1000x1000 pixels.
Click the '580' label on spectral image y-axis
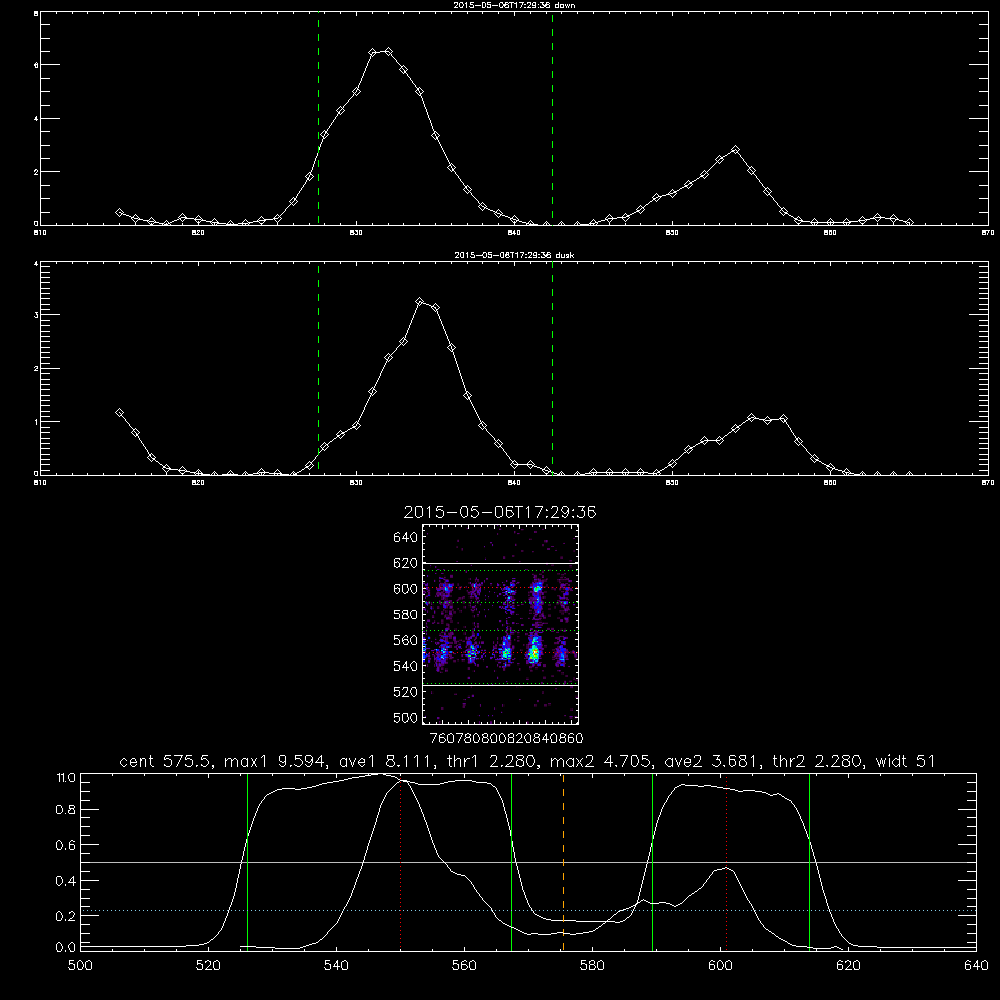click(405, 615)
